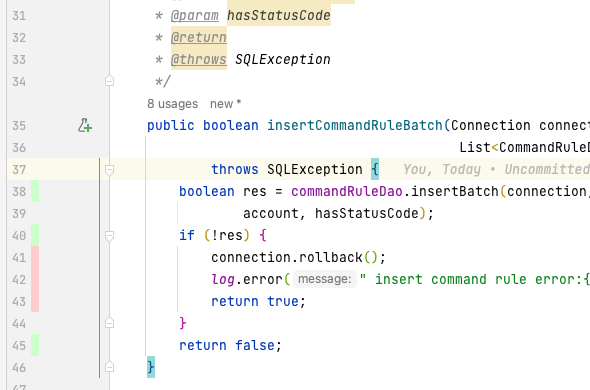Click the @return Javadoc tag
Image resolution: width=590 pixels, height=390 pixels.
click(x=199, y=37)
